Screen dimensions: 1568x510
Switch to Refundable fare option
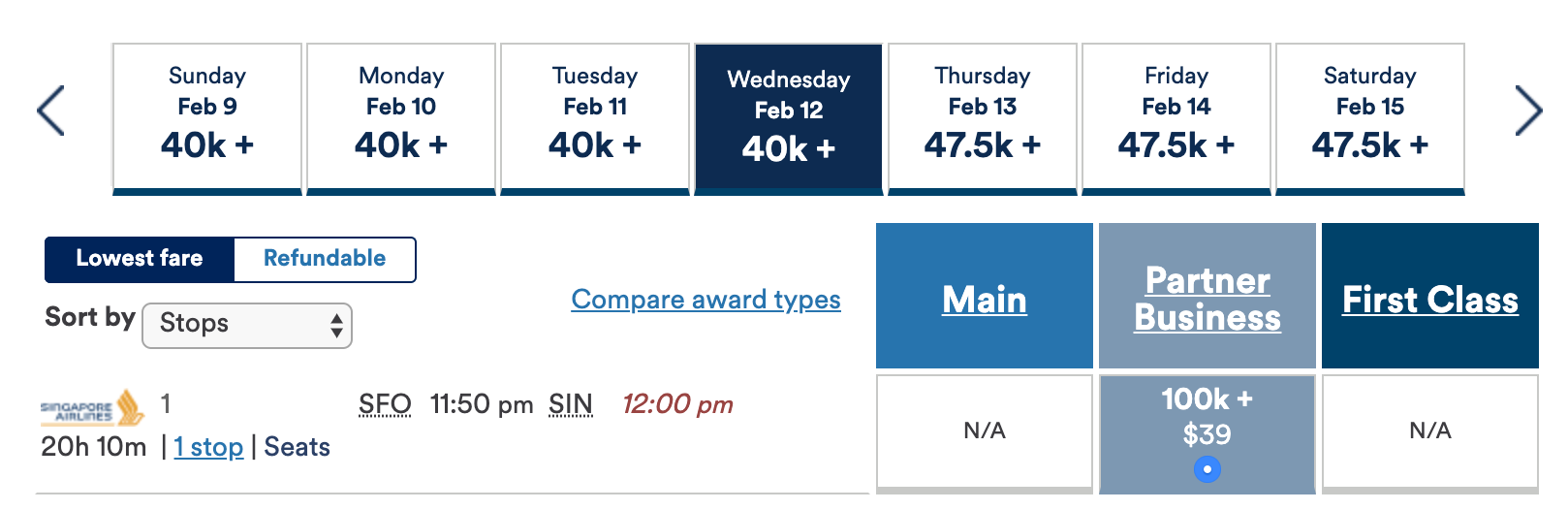point(325,259)
